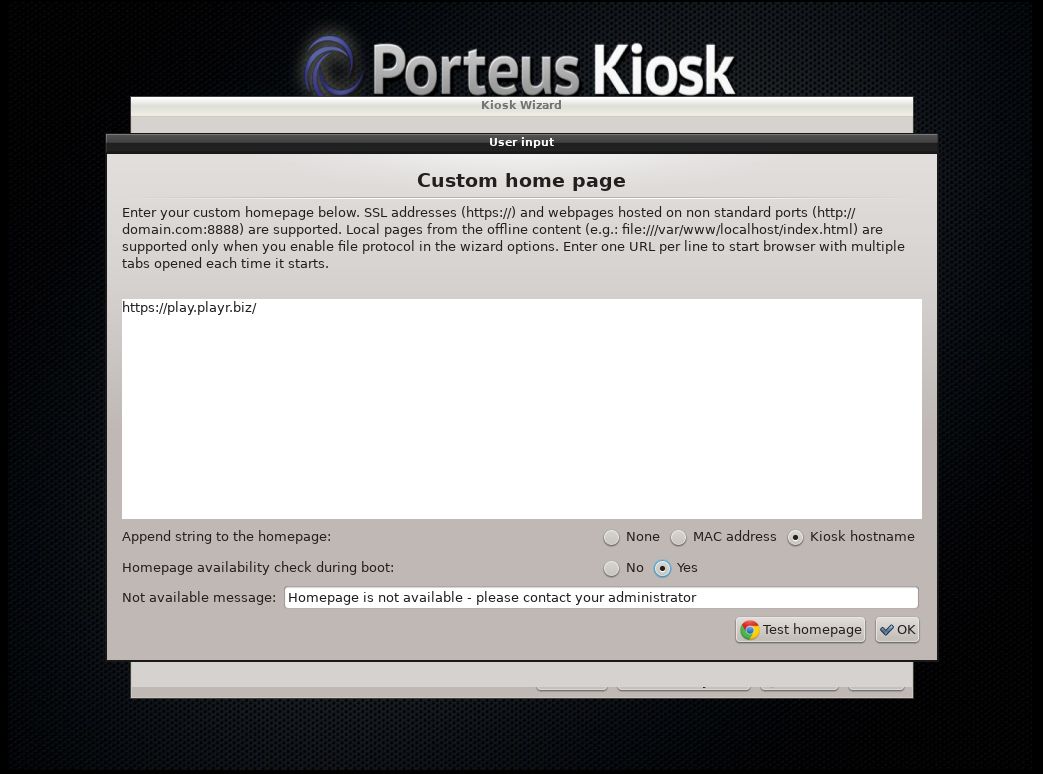Click the Homepage availability check label
1043x774 pixels.
point(257,568)
